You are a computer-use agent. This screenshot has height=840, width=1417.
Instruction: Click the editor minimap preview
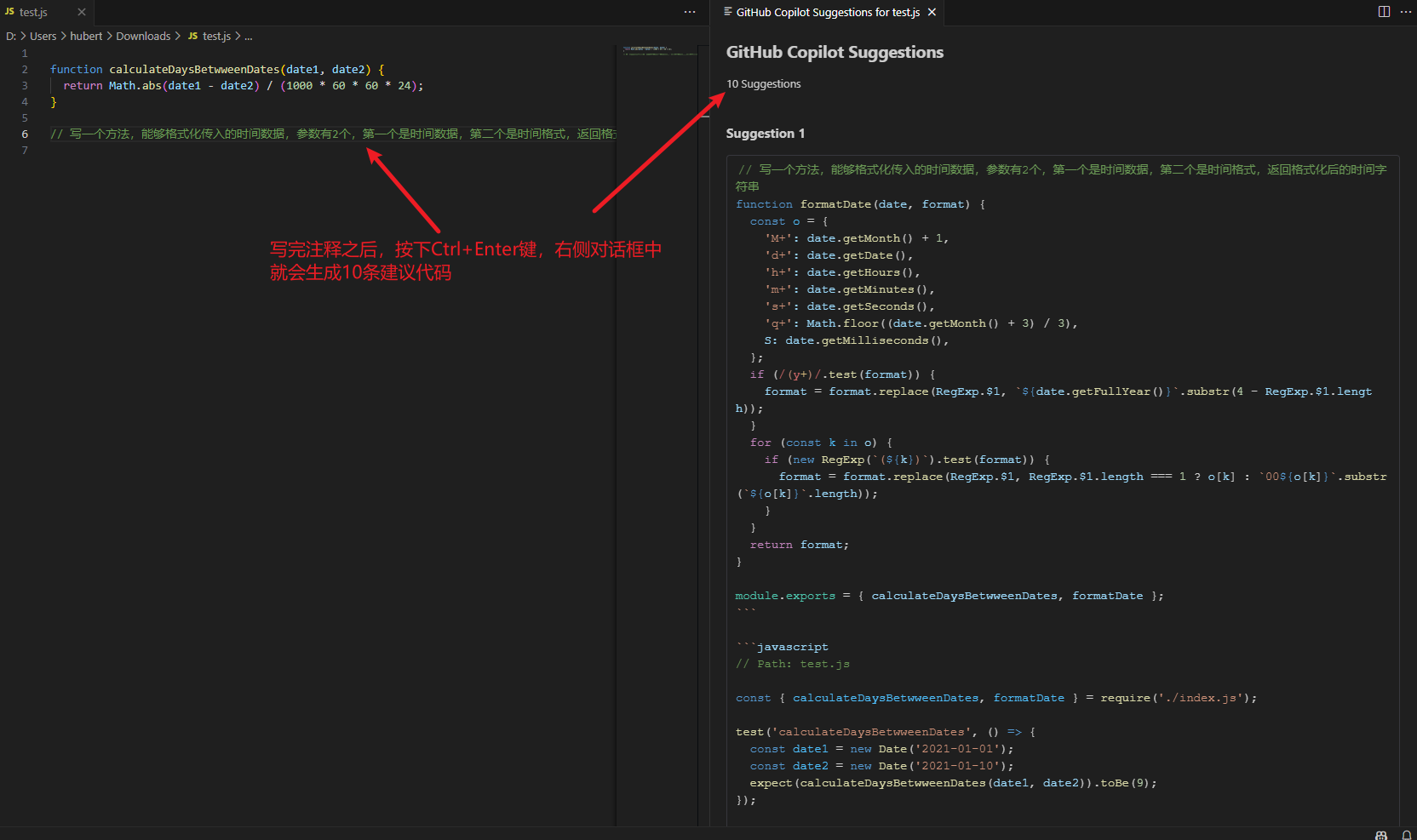[x=661, y=50]
